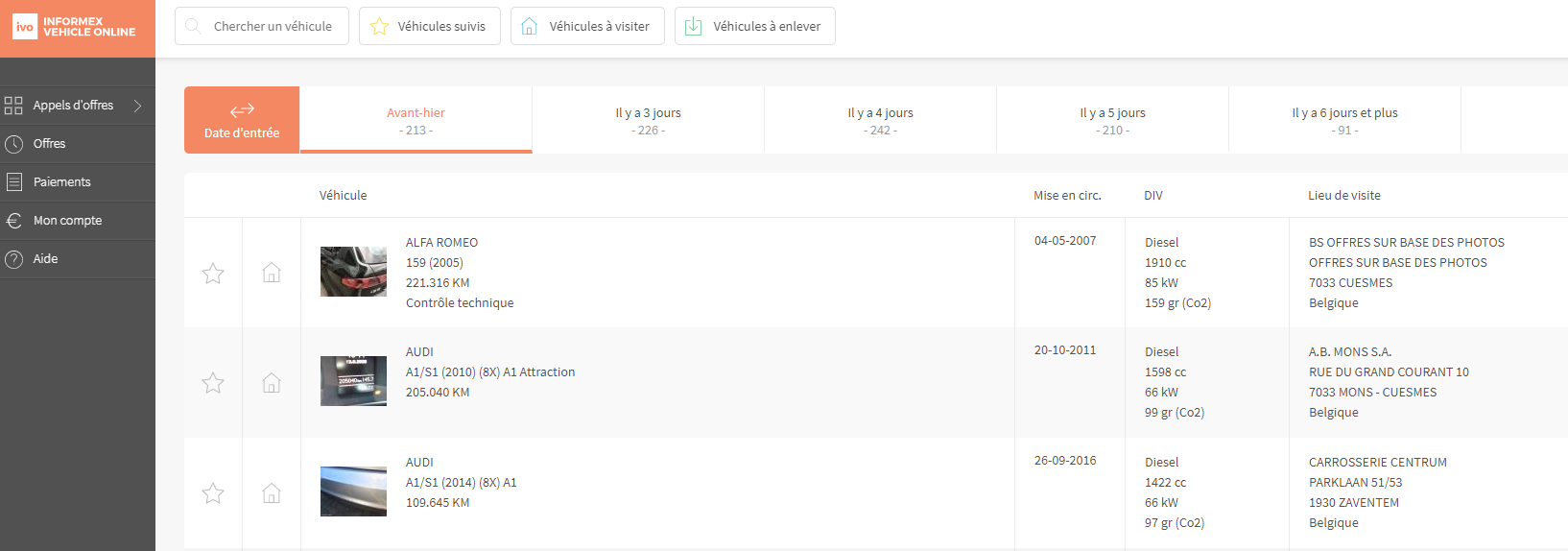Image resolution: width=1568 pixels, height=551 pixels.
Task: Show Véhicules à visiter list
Action: 587,26
